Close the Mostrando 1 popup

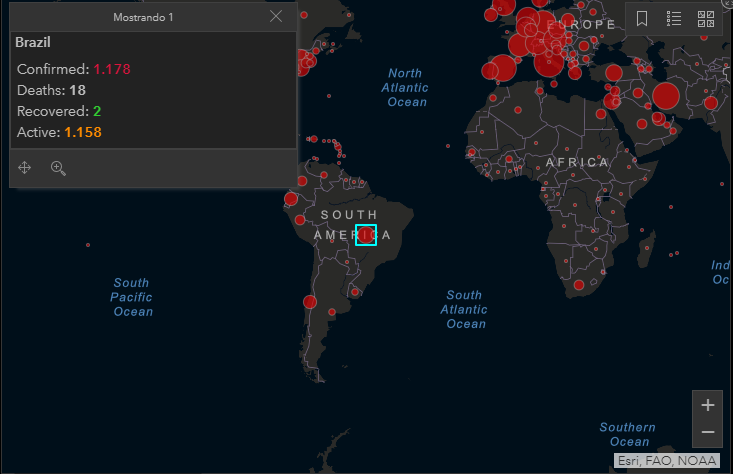[276, 16]
